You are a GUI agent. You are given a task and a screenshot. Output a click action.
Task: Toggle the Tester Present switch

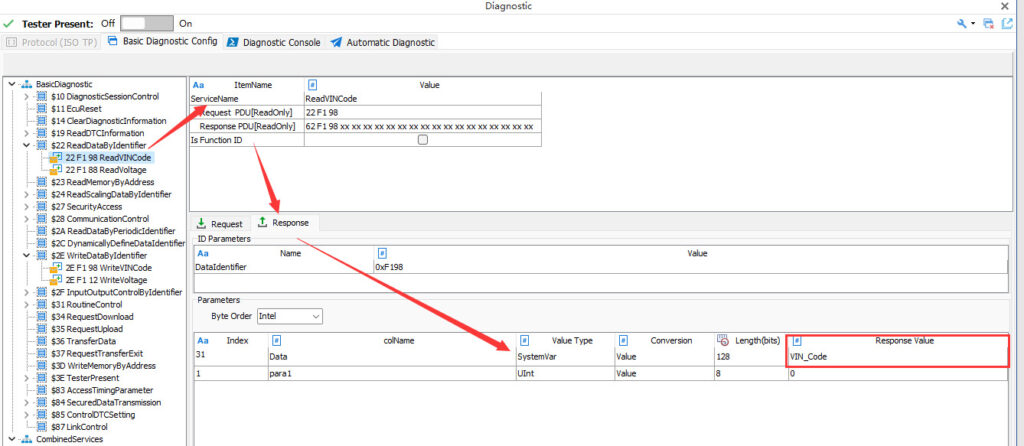[148, 23]
